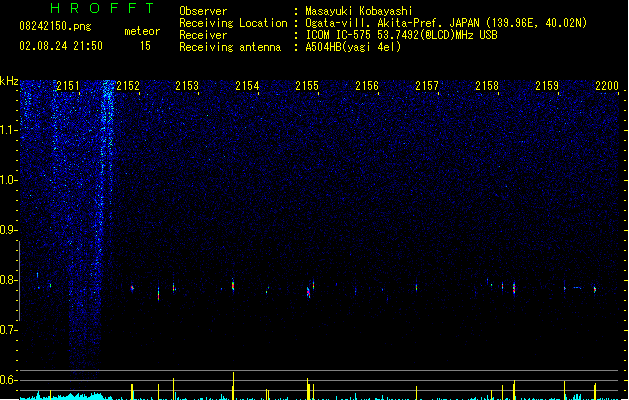Click the 0.9 frequency axis label
Viewport: 629px width, 400px height.
pyautogui.click(x=8, y=230)
